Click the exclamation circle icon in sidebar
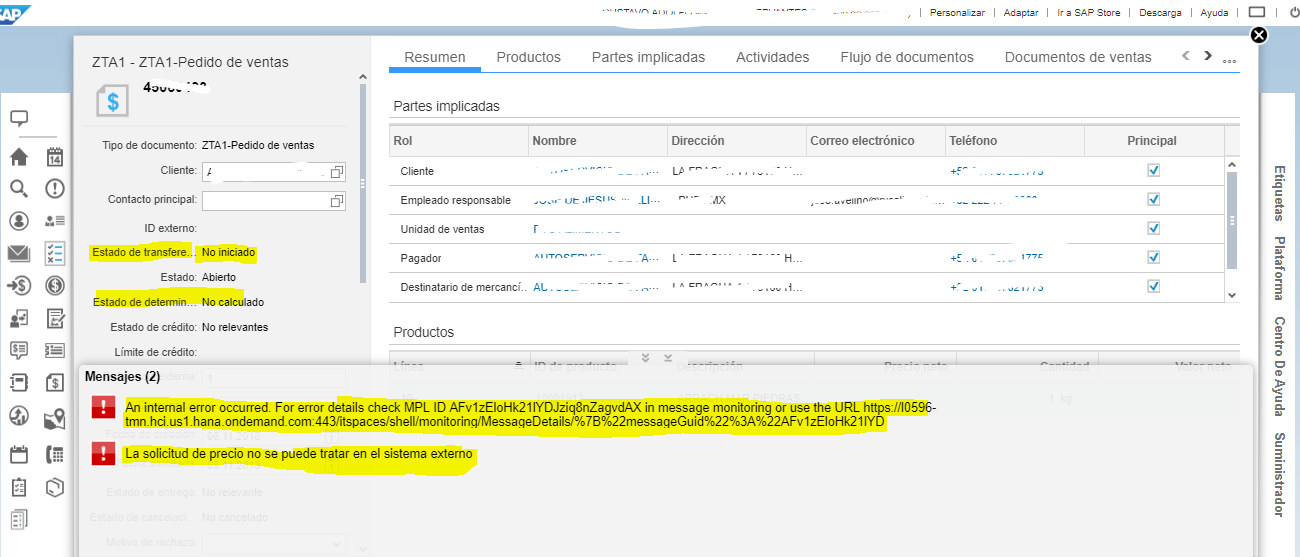The width and height of the screenshot is (1300, 557). click(55, 188)
